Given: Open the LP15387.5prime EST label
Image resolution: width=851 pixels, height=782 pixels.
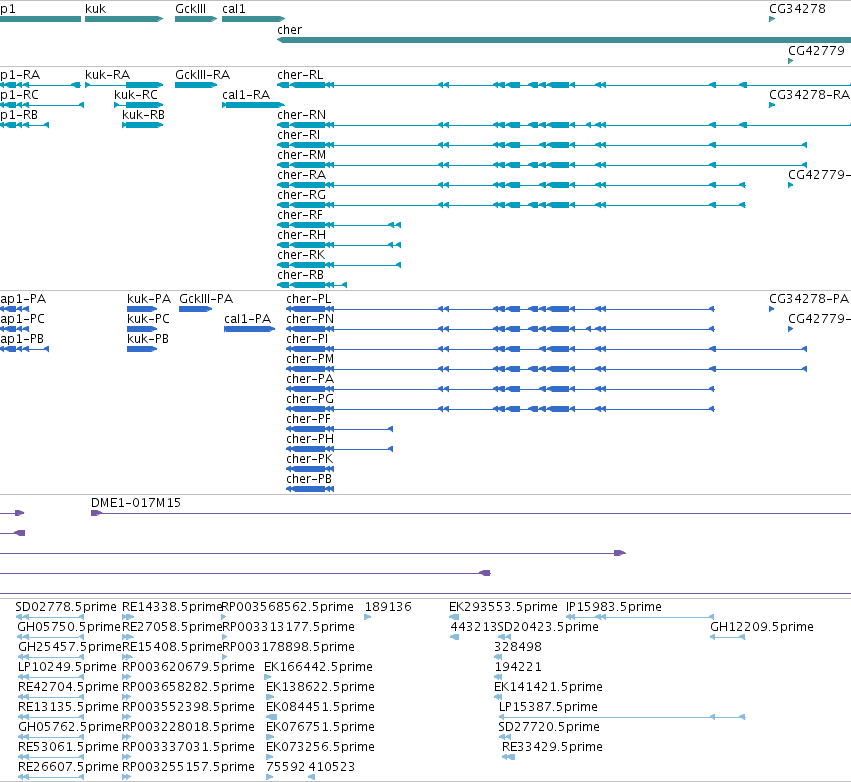Looking at the screenshot, I should click(x=548, y=707).
